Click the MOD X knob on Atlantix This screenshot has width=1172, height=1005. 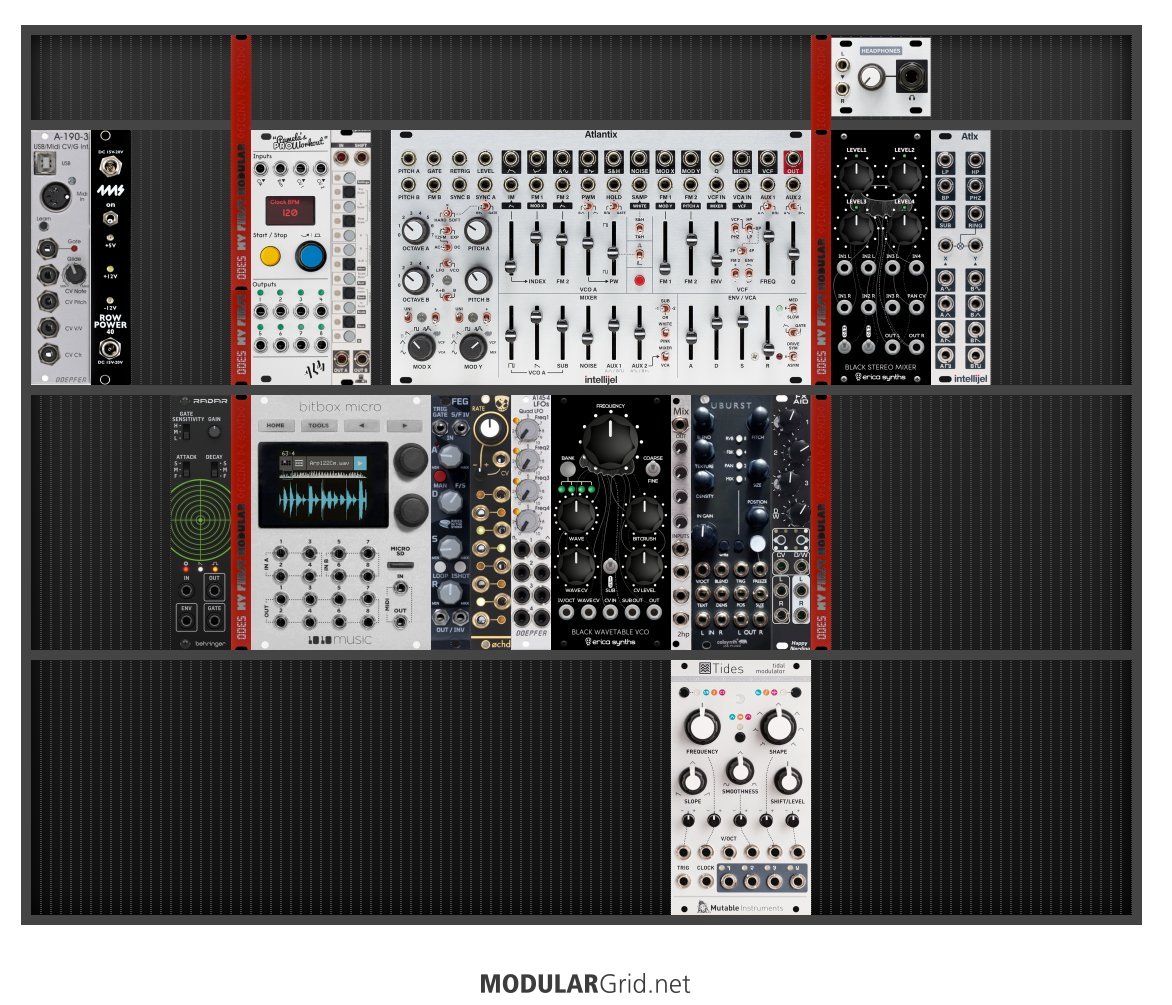[x=421, y=346]
